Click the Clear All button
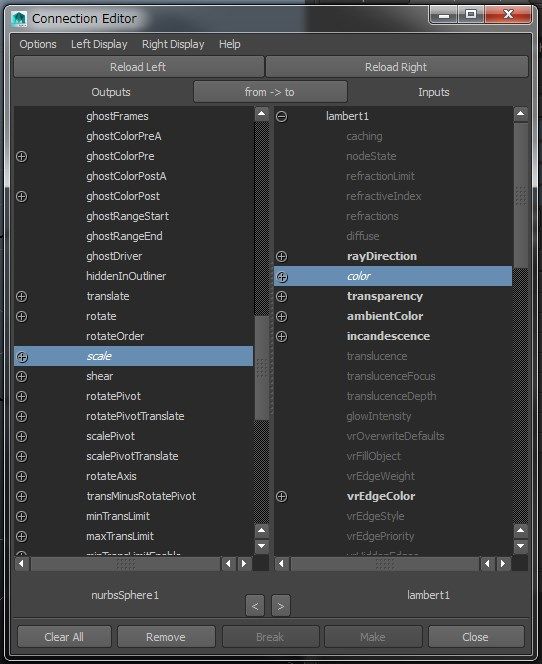542x664 pixels. point(64,637)
